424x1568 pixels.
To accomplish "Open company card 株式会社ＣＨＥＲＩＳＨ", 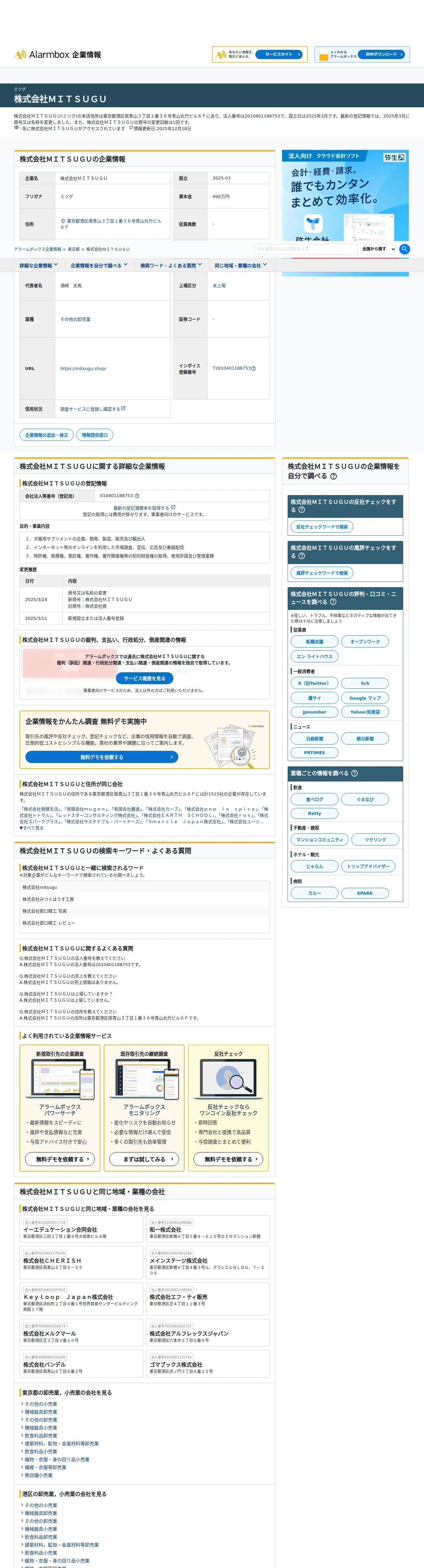I will [81, 1263].
